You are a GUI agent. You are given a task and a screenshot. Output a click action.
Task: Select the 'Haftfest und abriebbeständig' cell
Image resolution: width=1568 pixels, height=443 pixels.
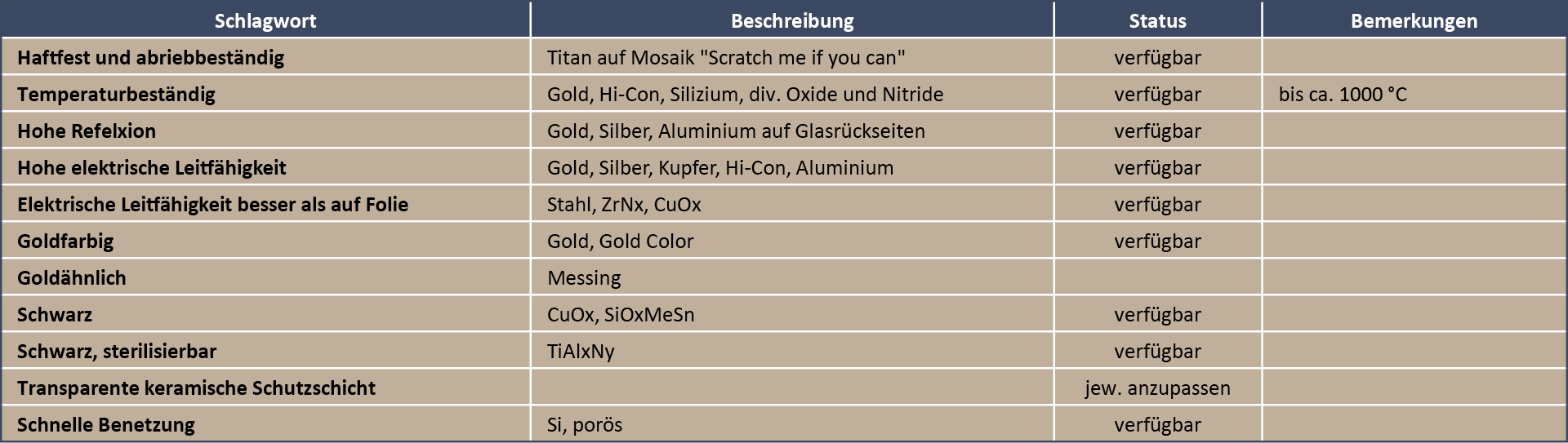(265, 57)
